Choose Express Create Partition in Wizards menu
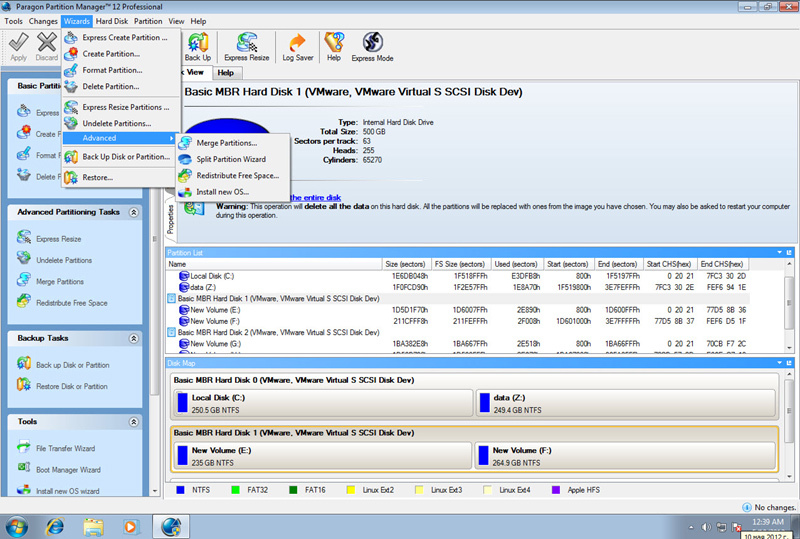Viewport: 800px width, 539px height. click(121, 37)
